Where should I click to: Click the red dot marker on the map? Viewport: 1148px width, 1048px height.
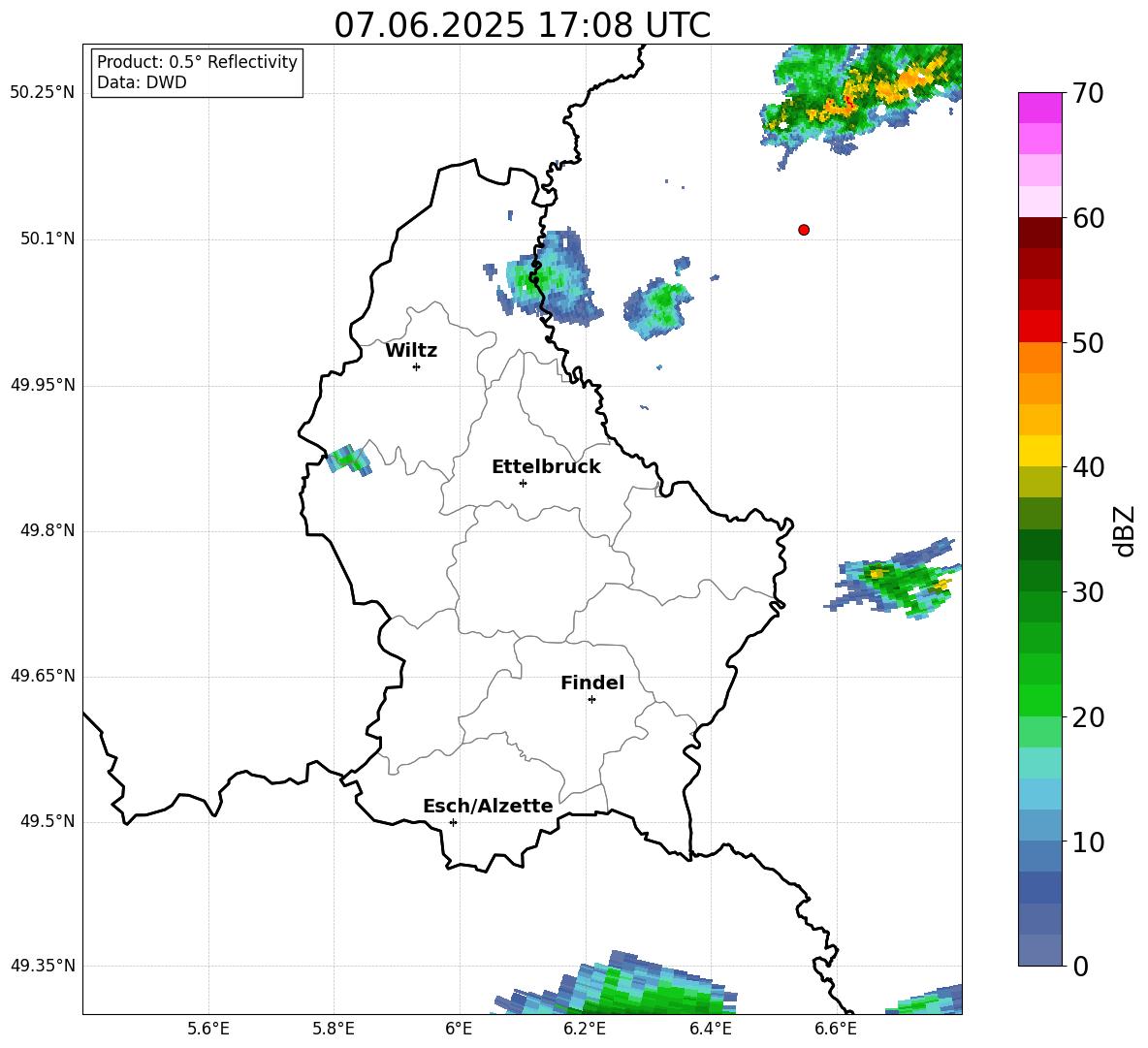coord(804,230)
